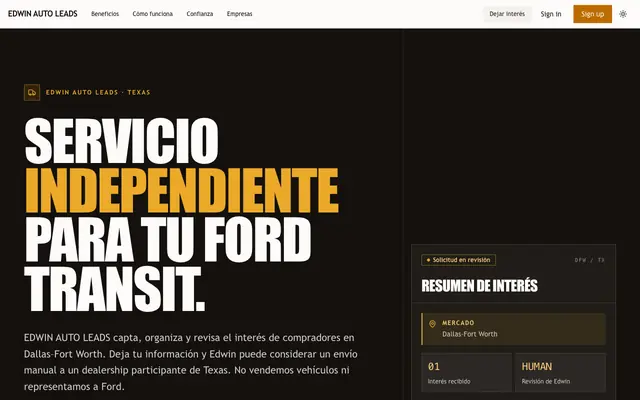
Task: Go to Cómo funciona section
Action: 153,14
